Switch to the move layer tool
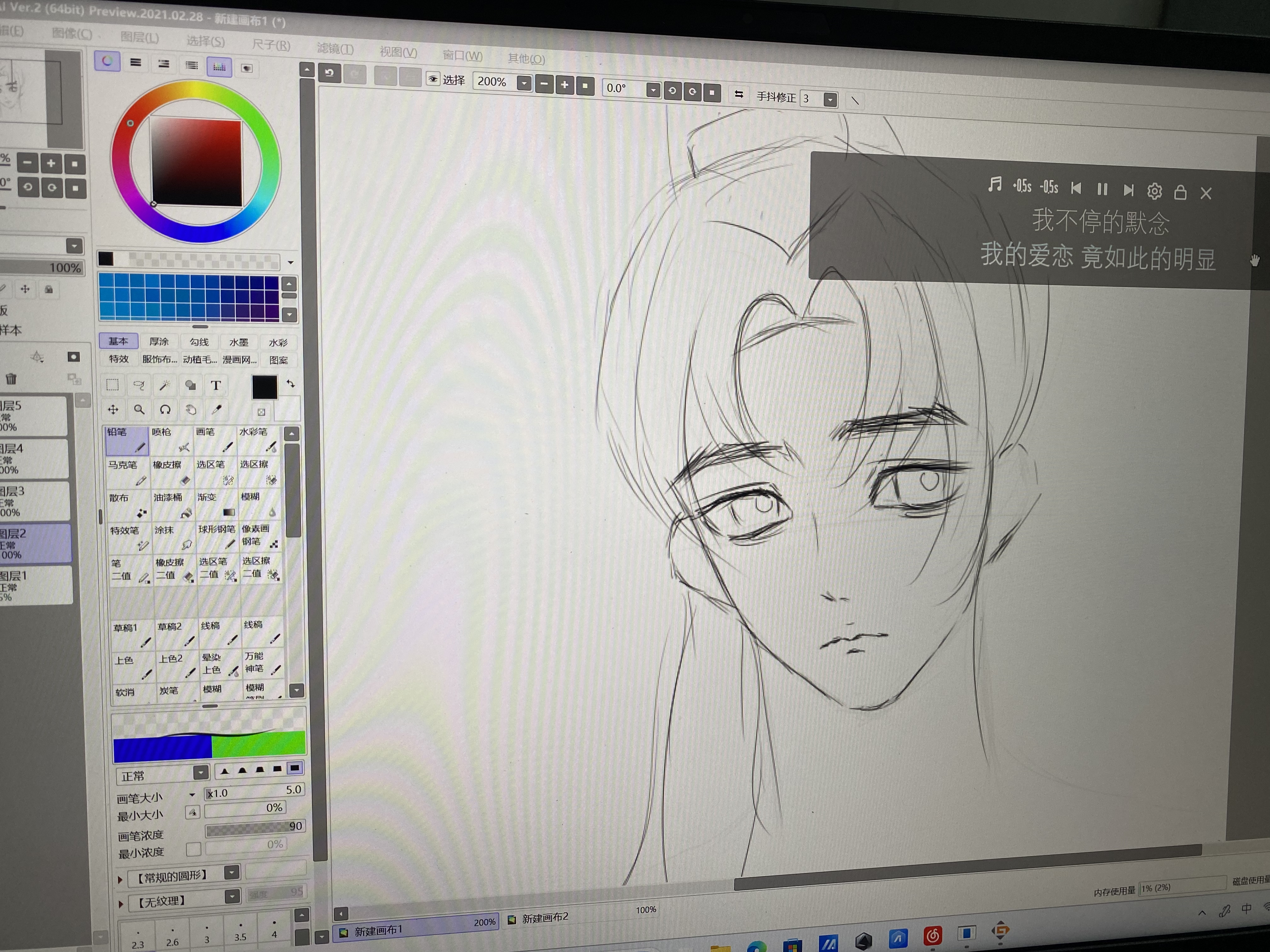The image size is (1270, 952). (x=113, y=409)
